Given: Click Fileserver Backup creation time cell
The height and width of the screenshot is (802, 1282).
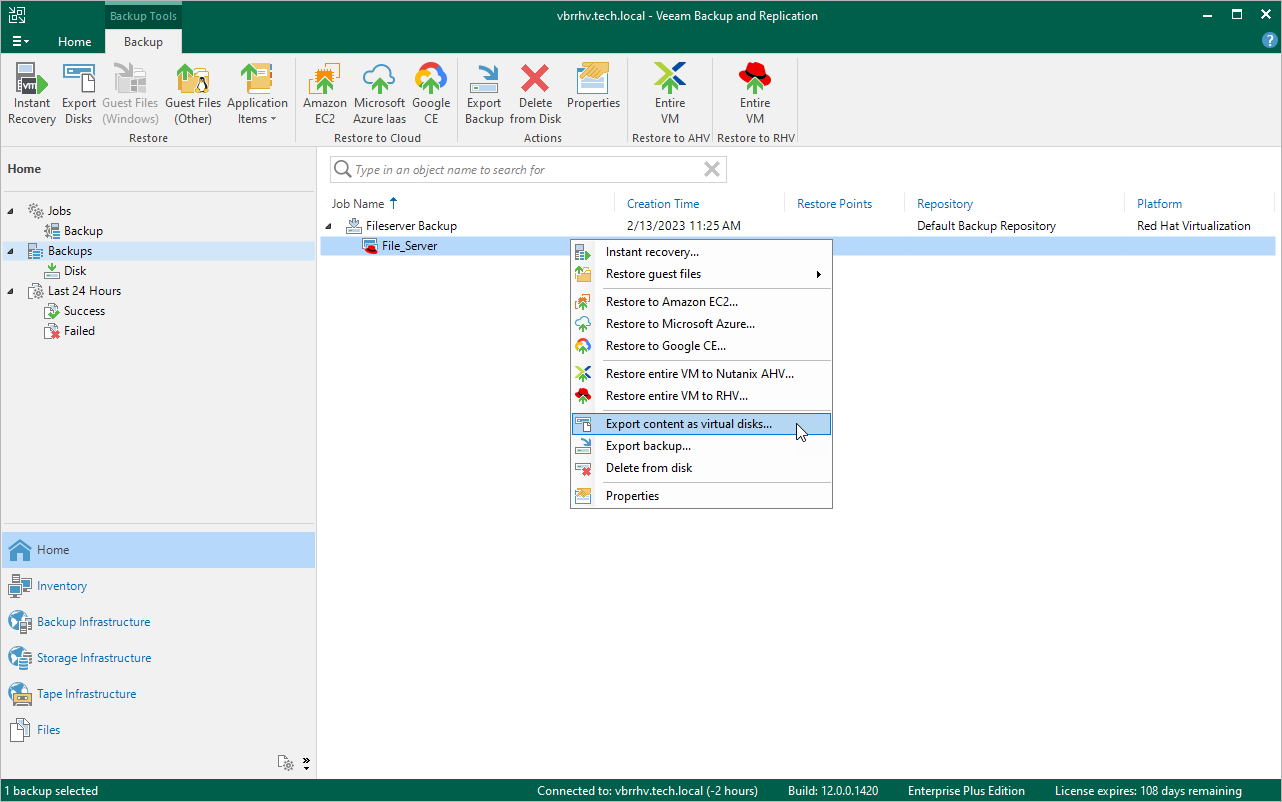Looking at the screenshot, I should [x=684, y=226].
